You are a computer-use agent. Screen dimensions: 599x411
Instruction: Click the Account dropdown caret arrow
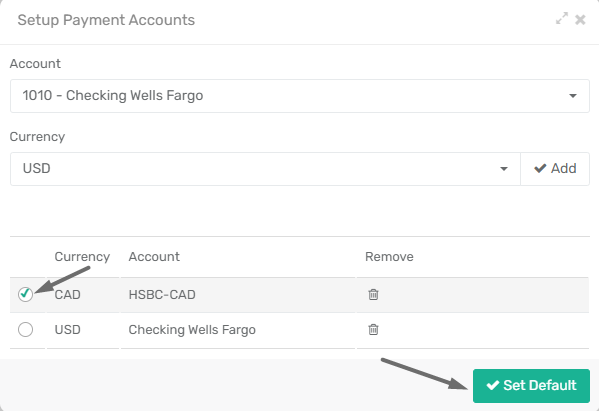click(x=573, y=96)
